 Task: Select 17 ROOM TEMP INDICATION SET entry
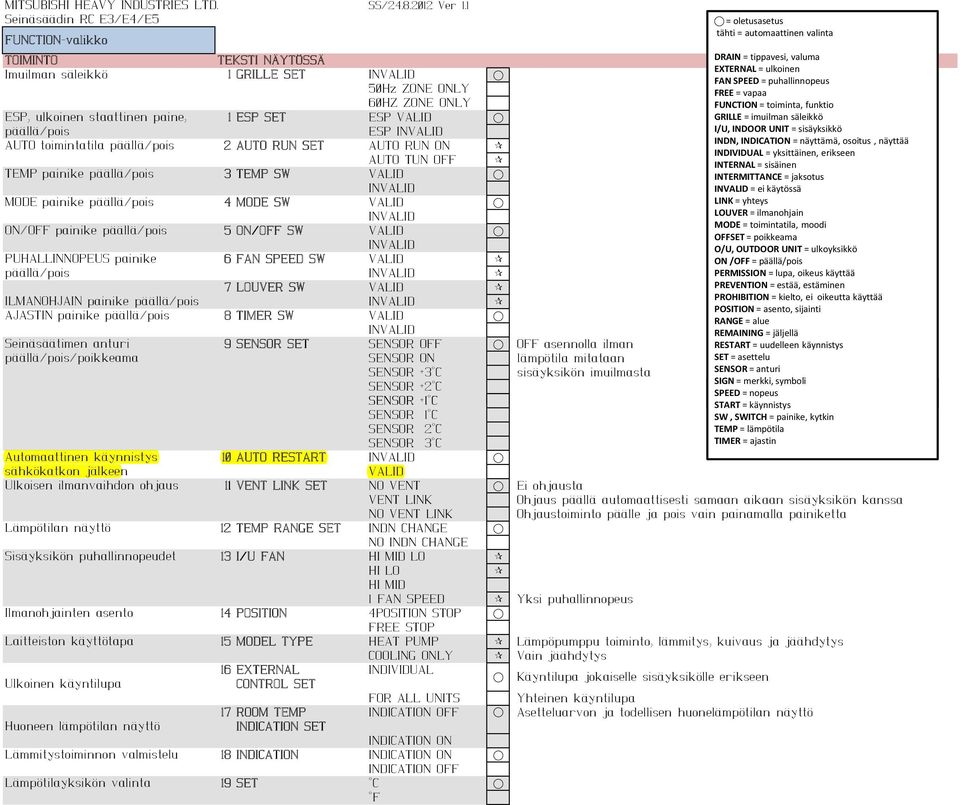[273, 719]
